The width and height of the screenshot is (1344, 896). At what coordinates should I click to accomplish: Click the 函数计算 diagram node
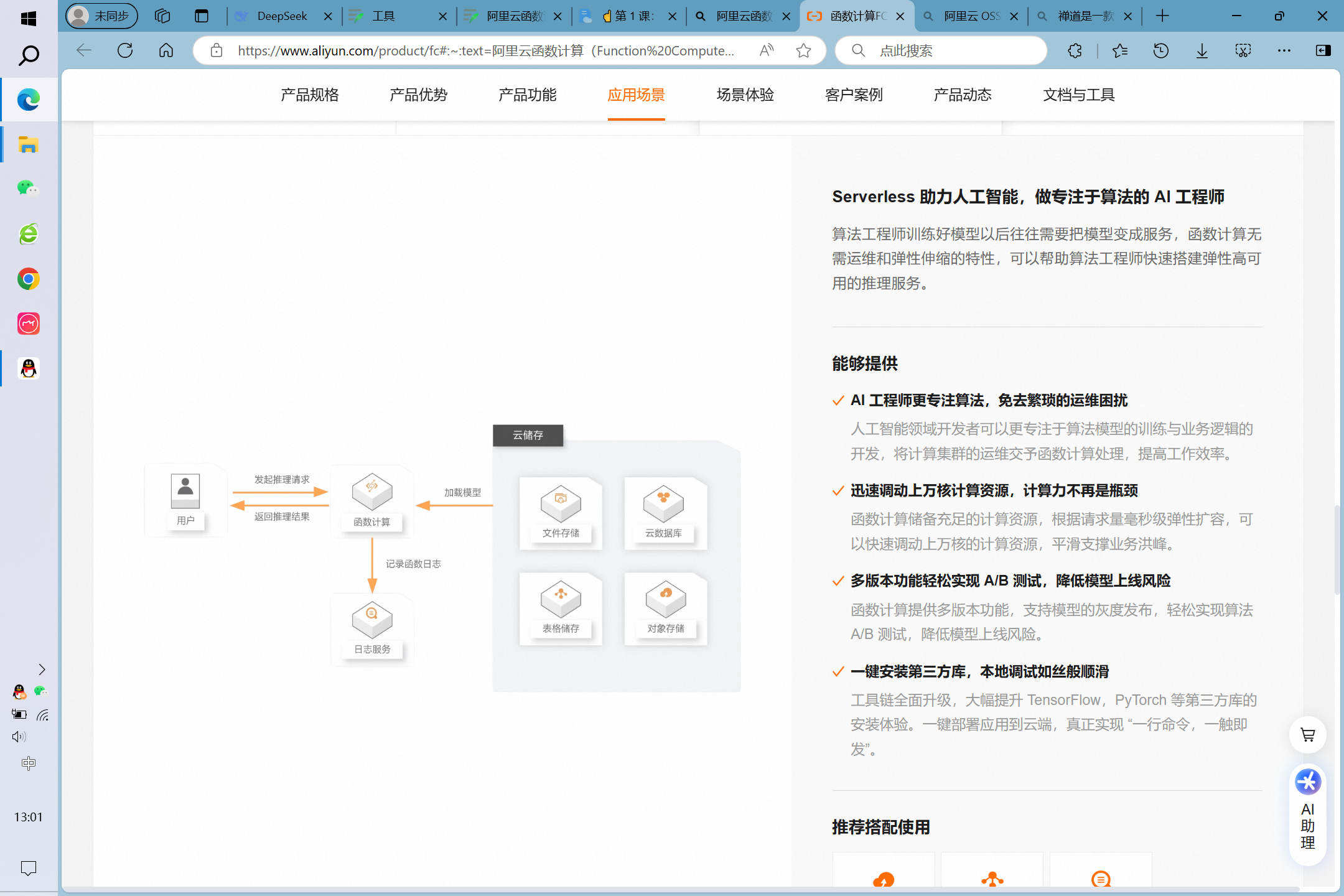tap(372, 501)
